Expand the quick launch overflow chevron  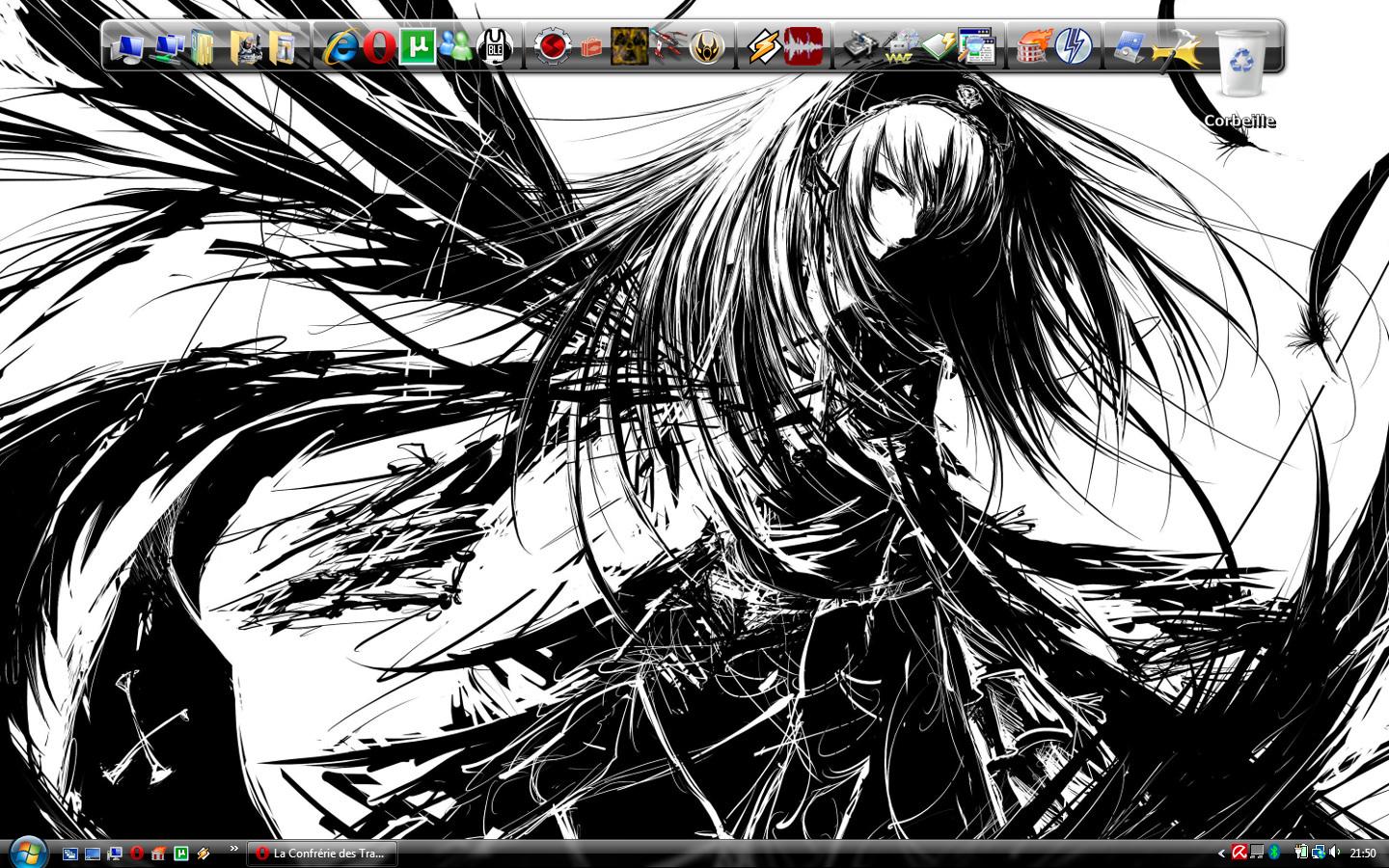tap(233, 849)
